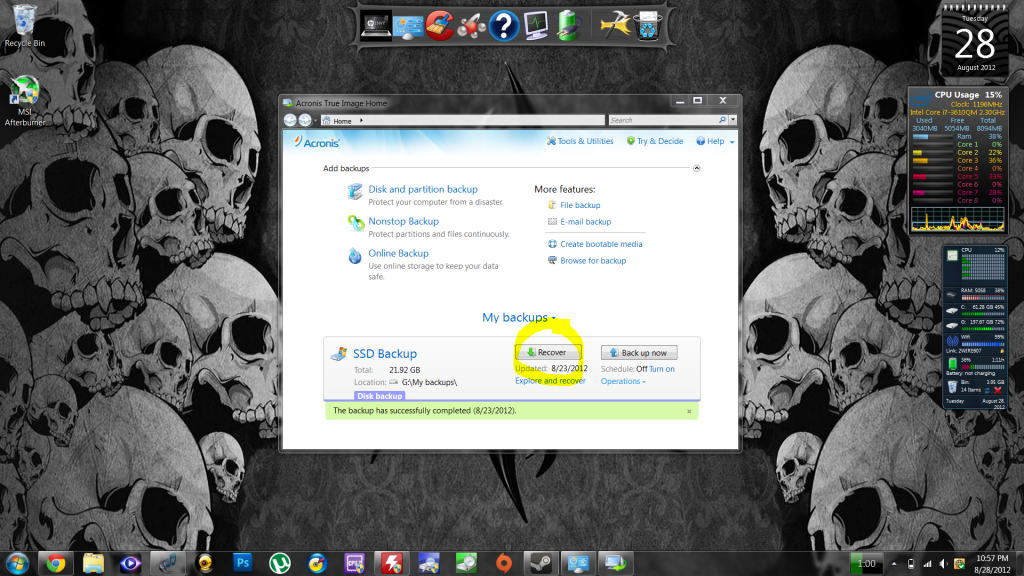Viewport: 1024px width, 576px height.
Task: Dismiss the backup completed notification
Action: [x=689, y=411]
